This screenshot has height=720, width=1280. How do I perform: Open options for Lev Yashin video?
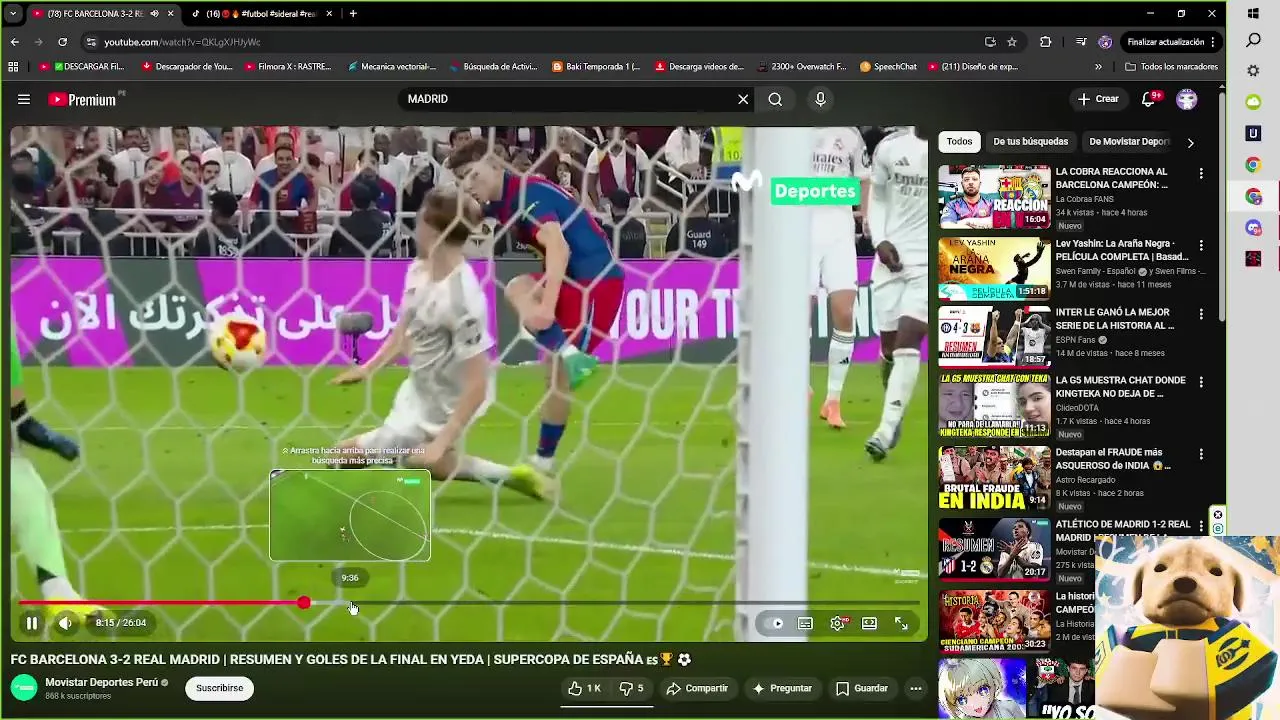1201,245
